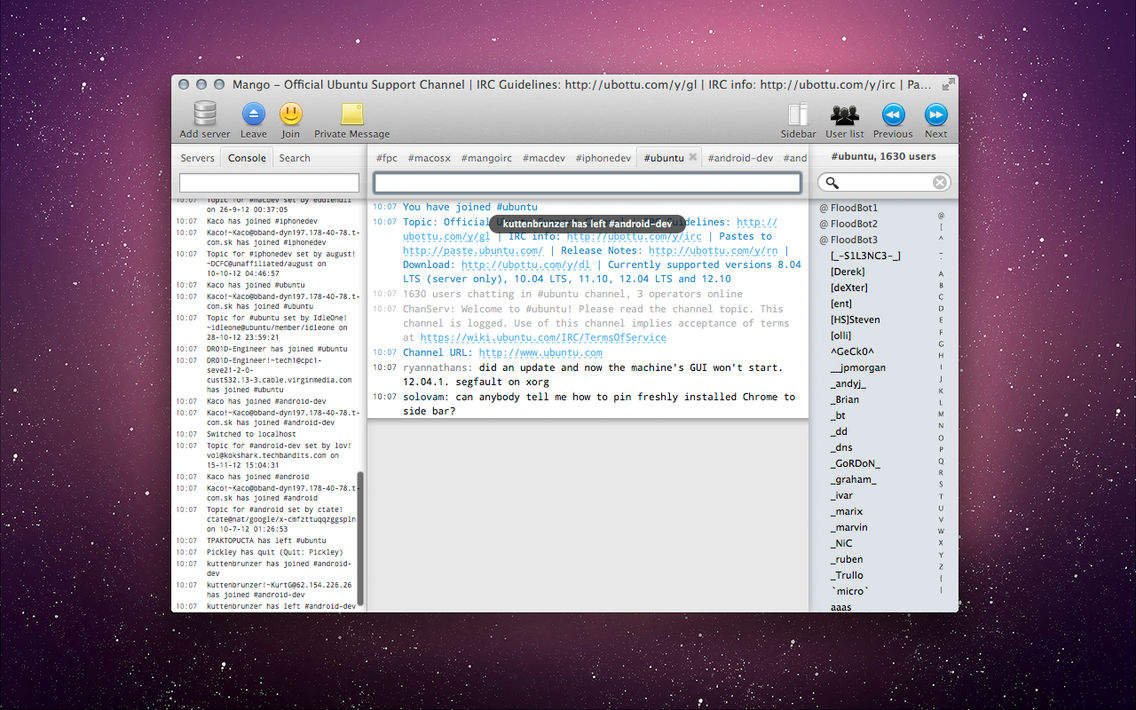Open the ubottu.com/y/rn release notes link
Viewport: 1136px width, 710px height.
713,251
